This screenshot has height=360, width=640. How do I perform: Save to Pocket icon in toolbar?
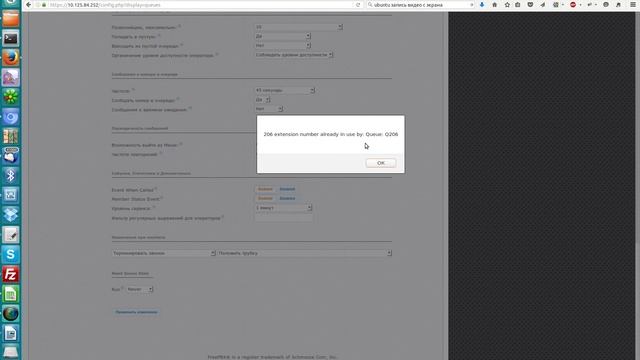[530, 4]
